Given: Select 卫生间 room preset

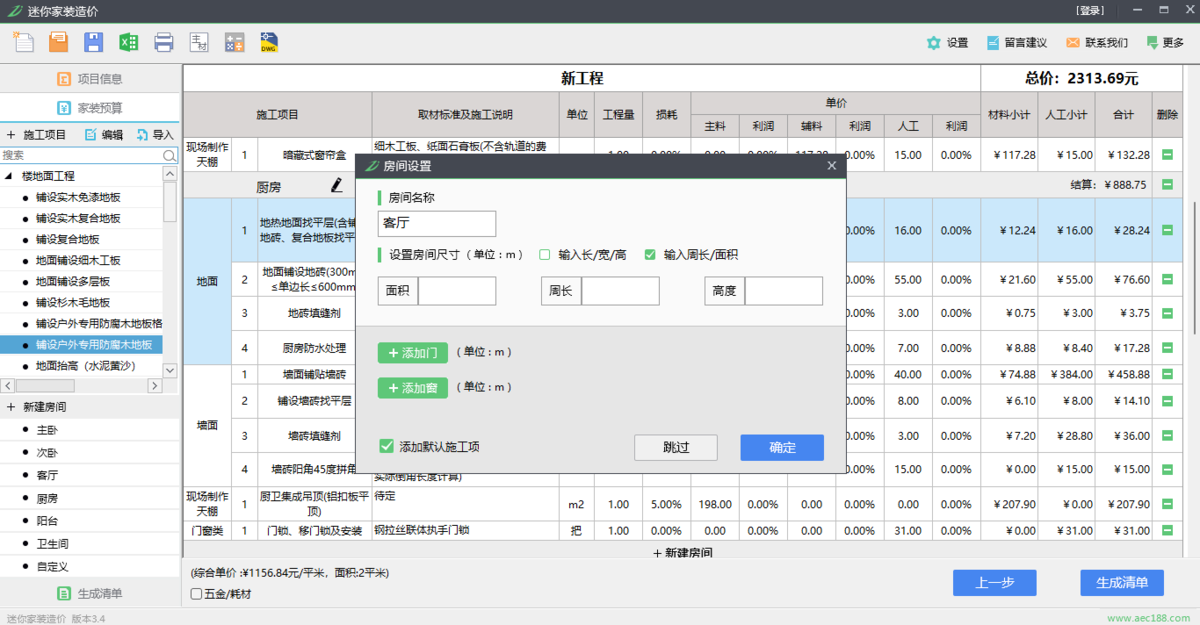Looking at the screenshot, I should [52, 544].
